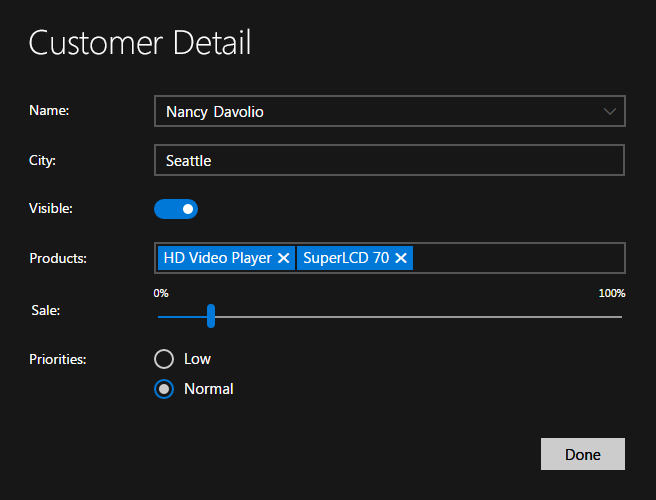Select the Low priority radio button

(164, 359)
